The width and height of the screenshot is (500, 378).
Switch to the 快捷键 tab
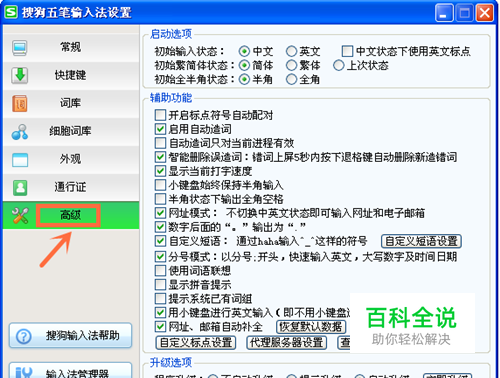[71, 75]
